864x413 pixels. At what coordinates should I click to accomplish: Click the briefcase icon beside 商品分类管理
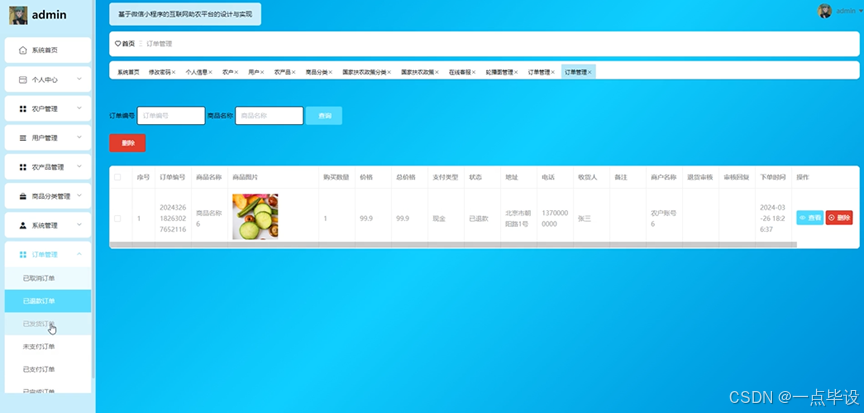(23, 196)
